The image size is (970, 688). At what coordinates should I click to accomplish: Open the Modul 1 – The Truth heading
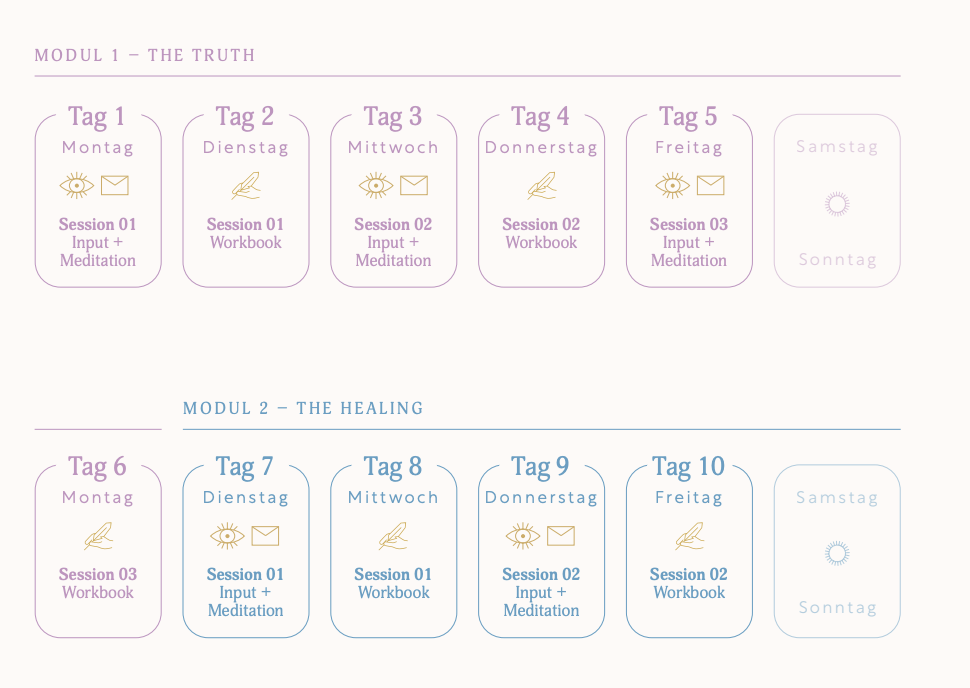tap(145, 56)
